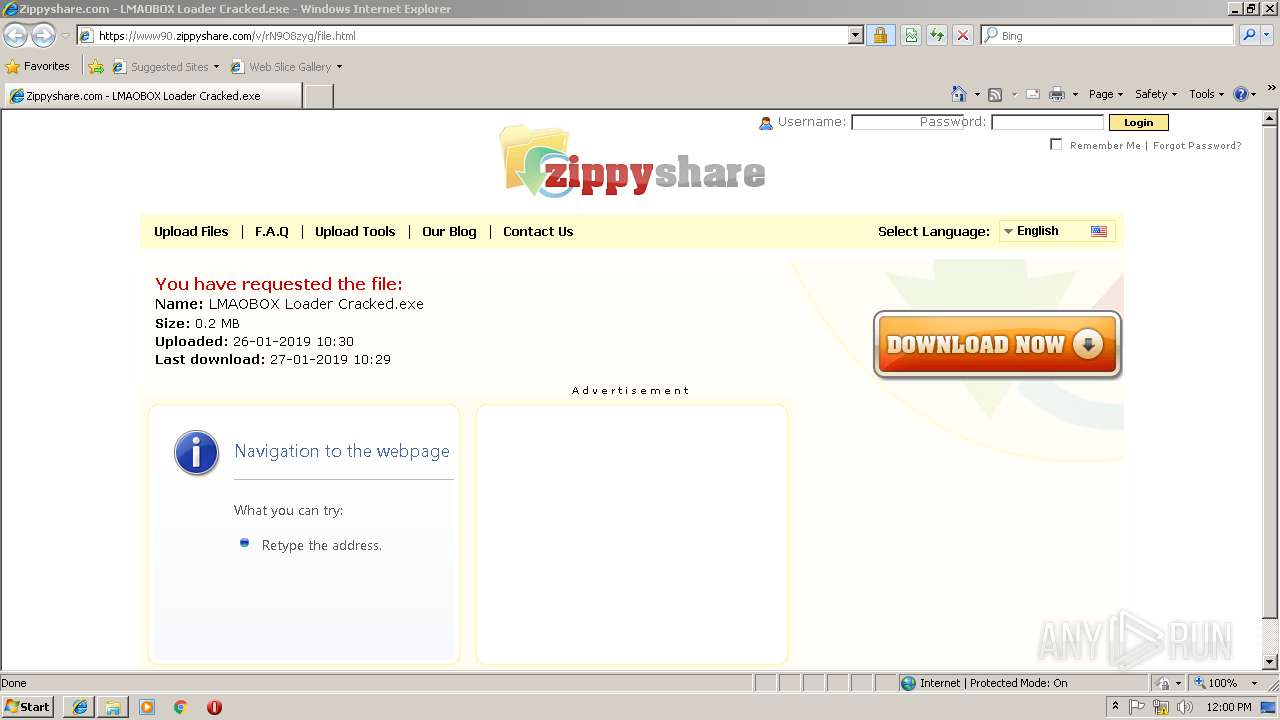This screenshot has height=720, width=1280.
Task: Open the media player taskbar icon
Action: click(147, 707)
